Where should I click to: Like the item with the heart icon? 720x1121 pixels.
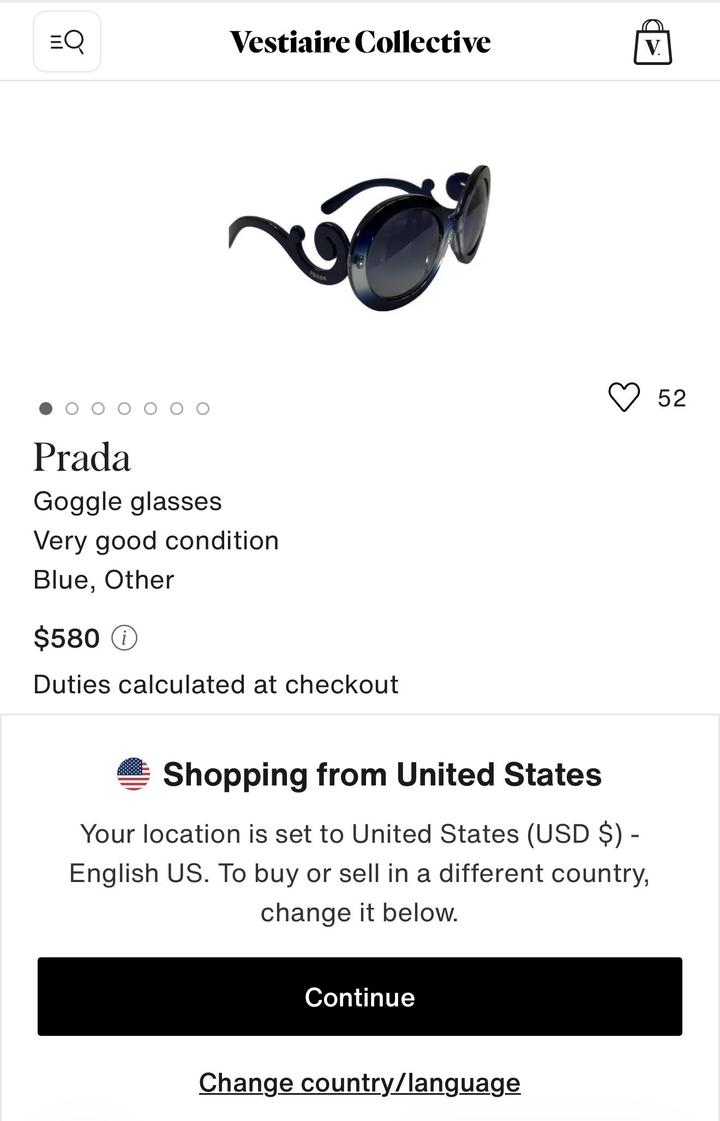(x=624, y=398)
